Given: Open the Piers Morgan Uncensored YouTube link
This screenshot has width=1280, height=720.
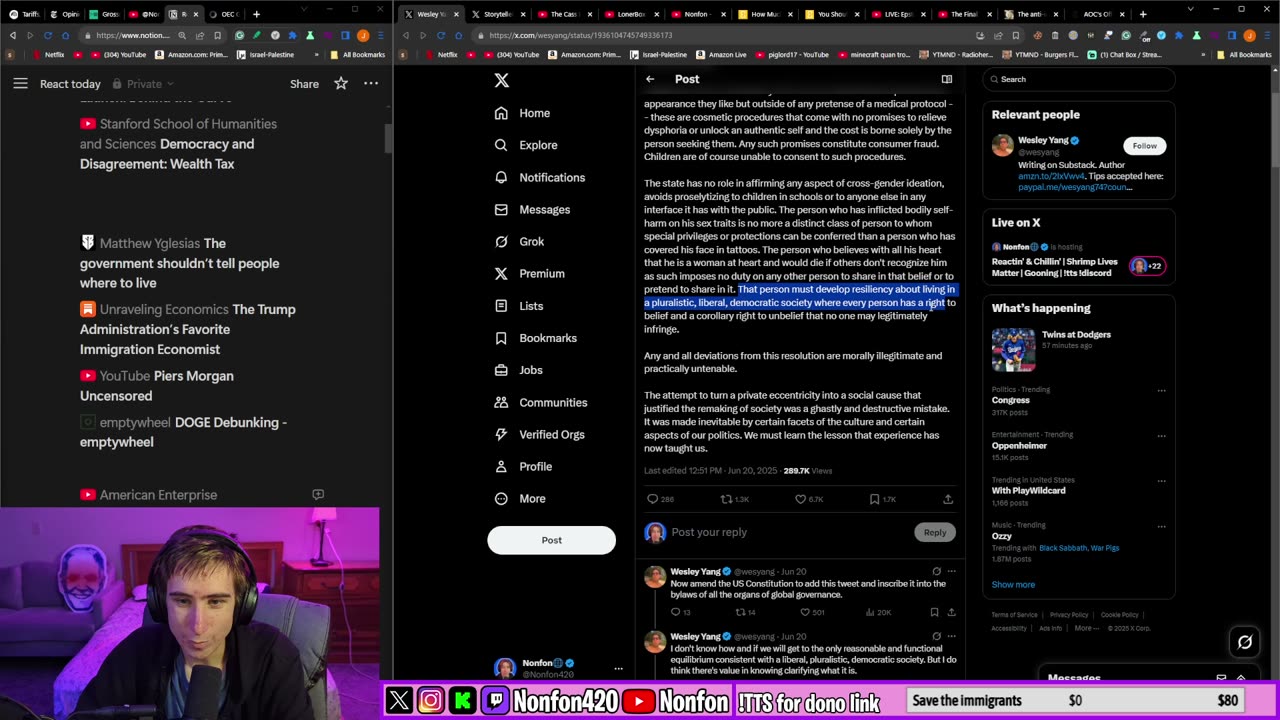Looking at the screenshot, I should pyautogui.click(x=157, y=386).
